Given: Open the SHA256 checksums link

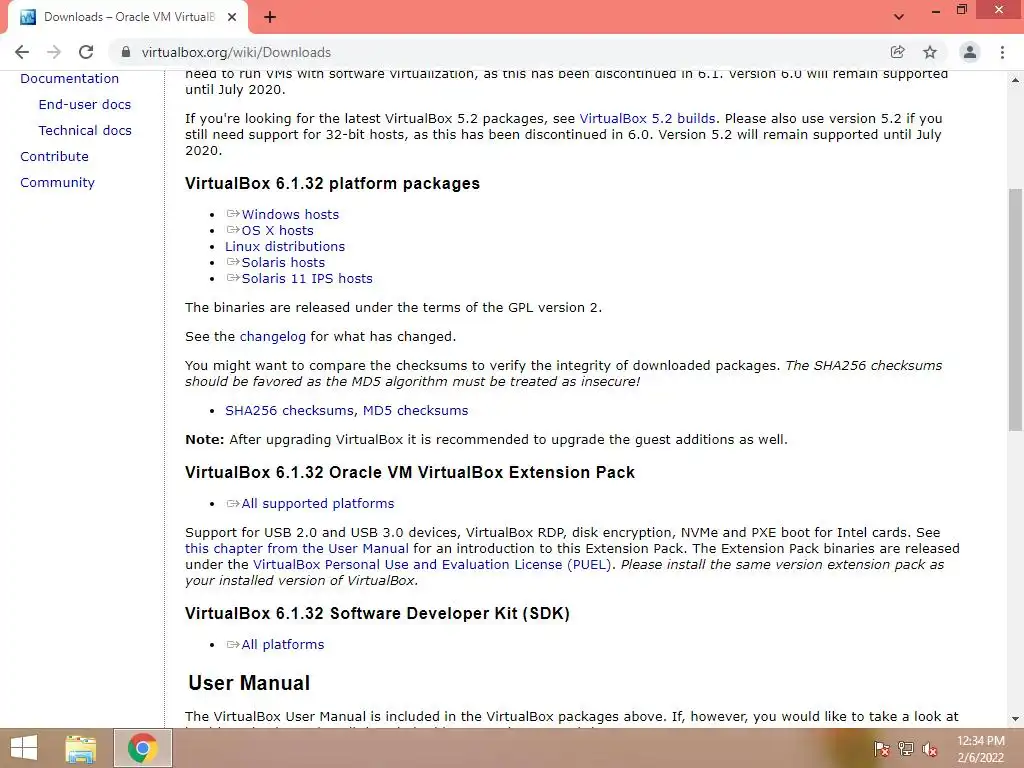Looking at the screenshot, I should pos(289,411).
